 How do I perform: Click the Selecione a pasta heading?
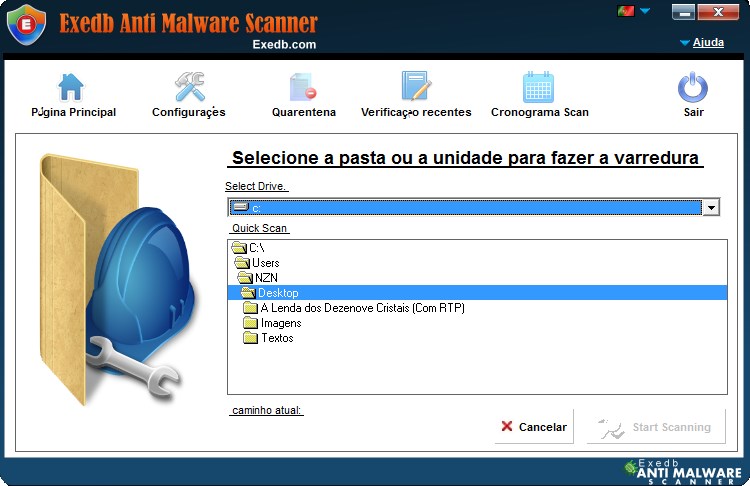(465, 158)
